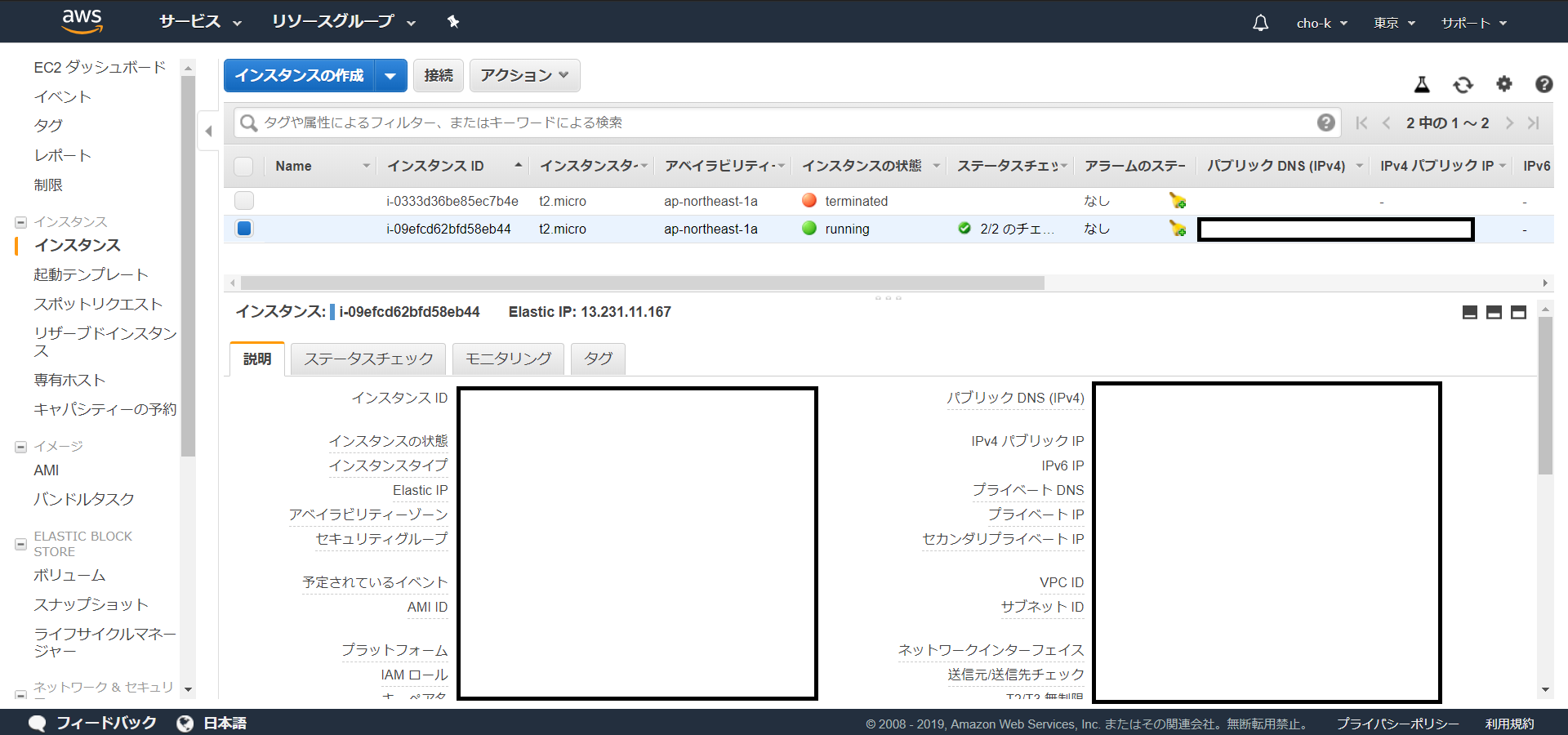Select the terminated instance i-0333d36be85ec7b4e checkbox

point(243,201)
